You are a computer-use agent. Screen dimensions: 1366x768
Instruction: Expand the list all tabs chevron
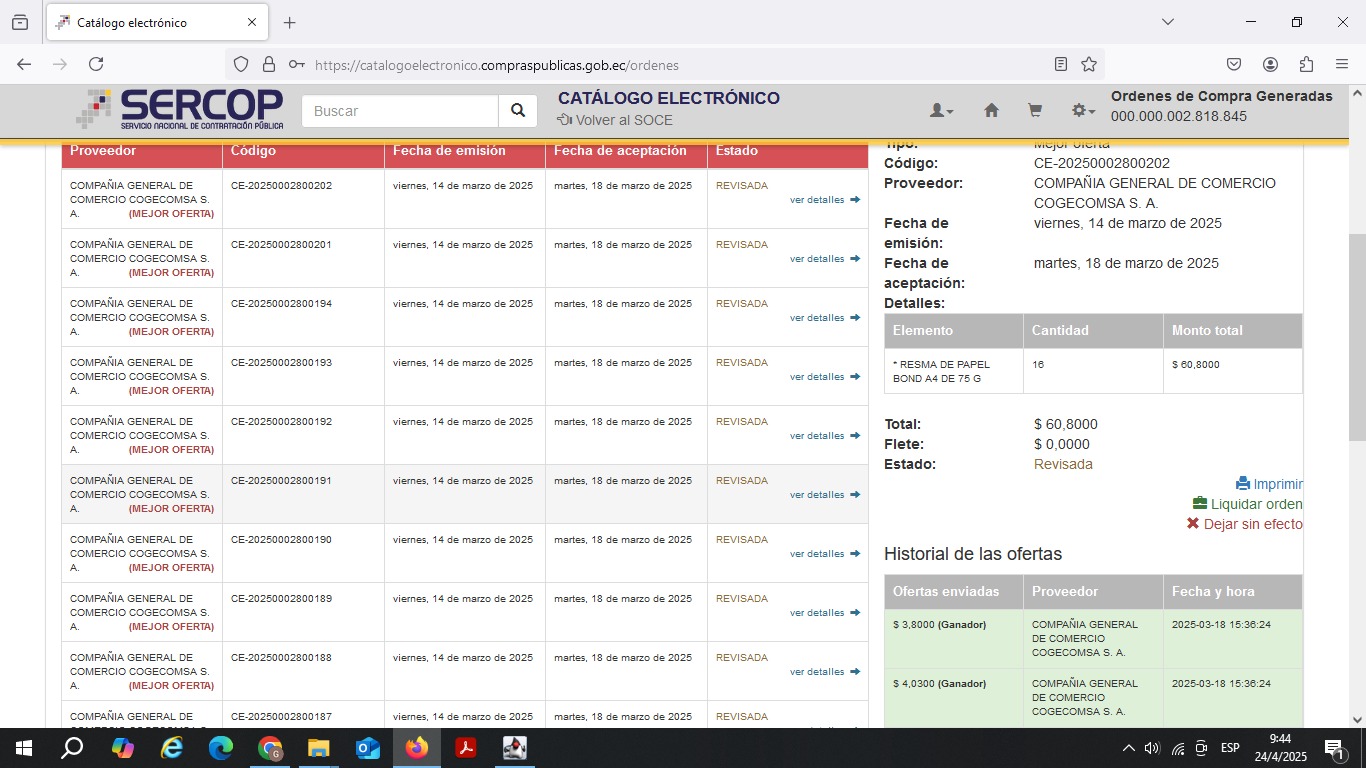[x=1167, y=22]
